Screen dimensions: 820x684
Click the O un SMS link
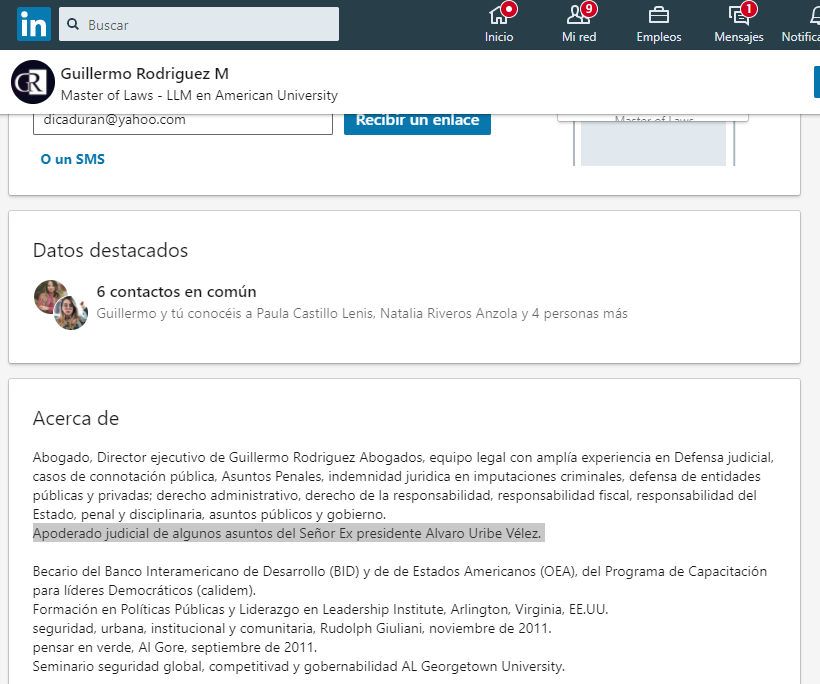pos(73,159)
